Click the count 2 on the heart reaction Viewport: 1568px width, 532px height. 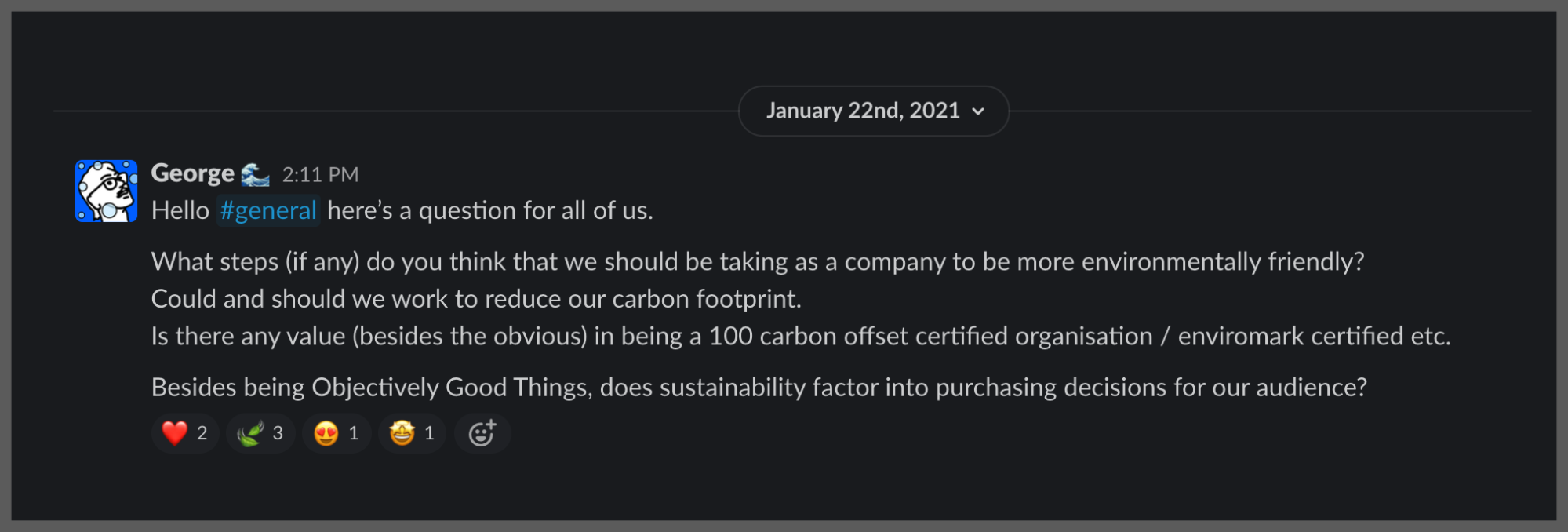tap(202, 433)
